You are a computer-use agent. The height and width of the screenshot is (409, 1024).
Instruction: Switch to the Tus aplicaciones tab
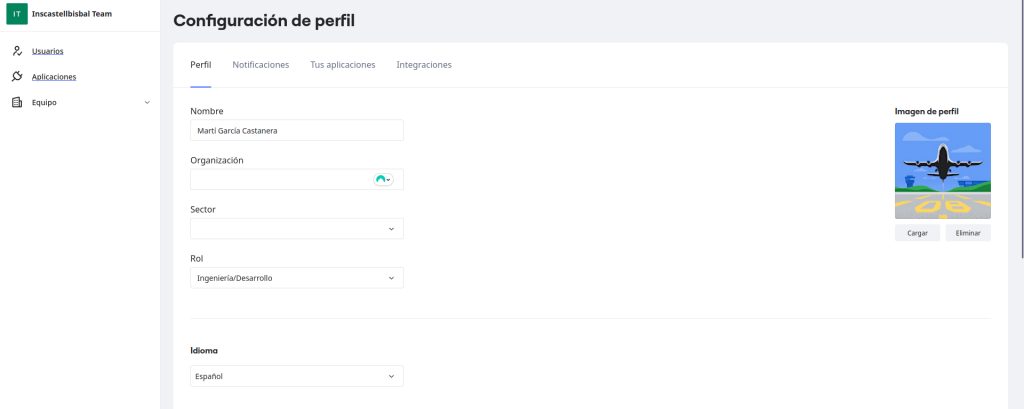343,65
